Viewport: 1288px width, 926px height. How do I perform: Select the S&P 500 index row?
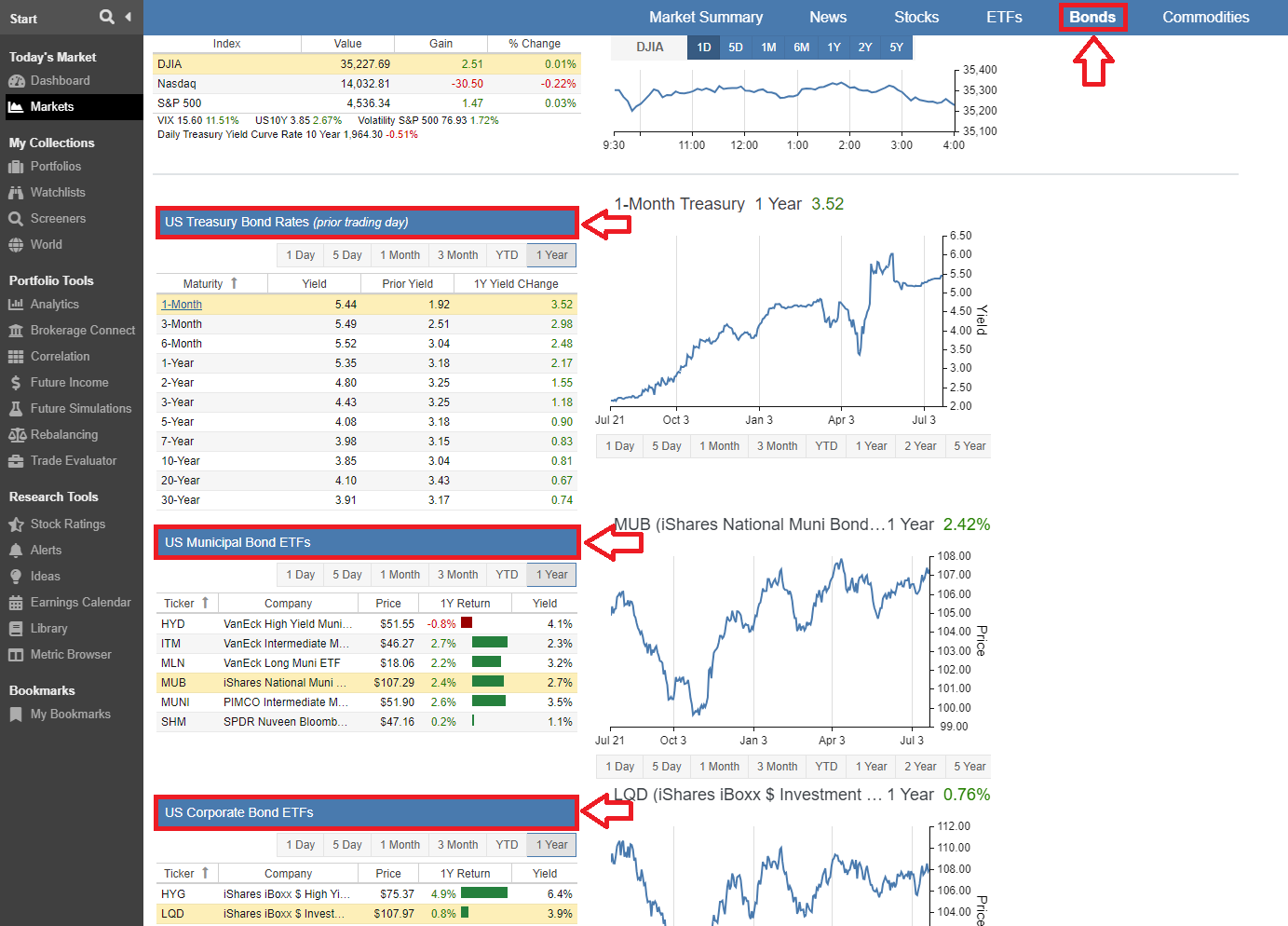tap(367, 103)
